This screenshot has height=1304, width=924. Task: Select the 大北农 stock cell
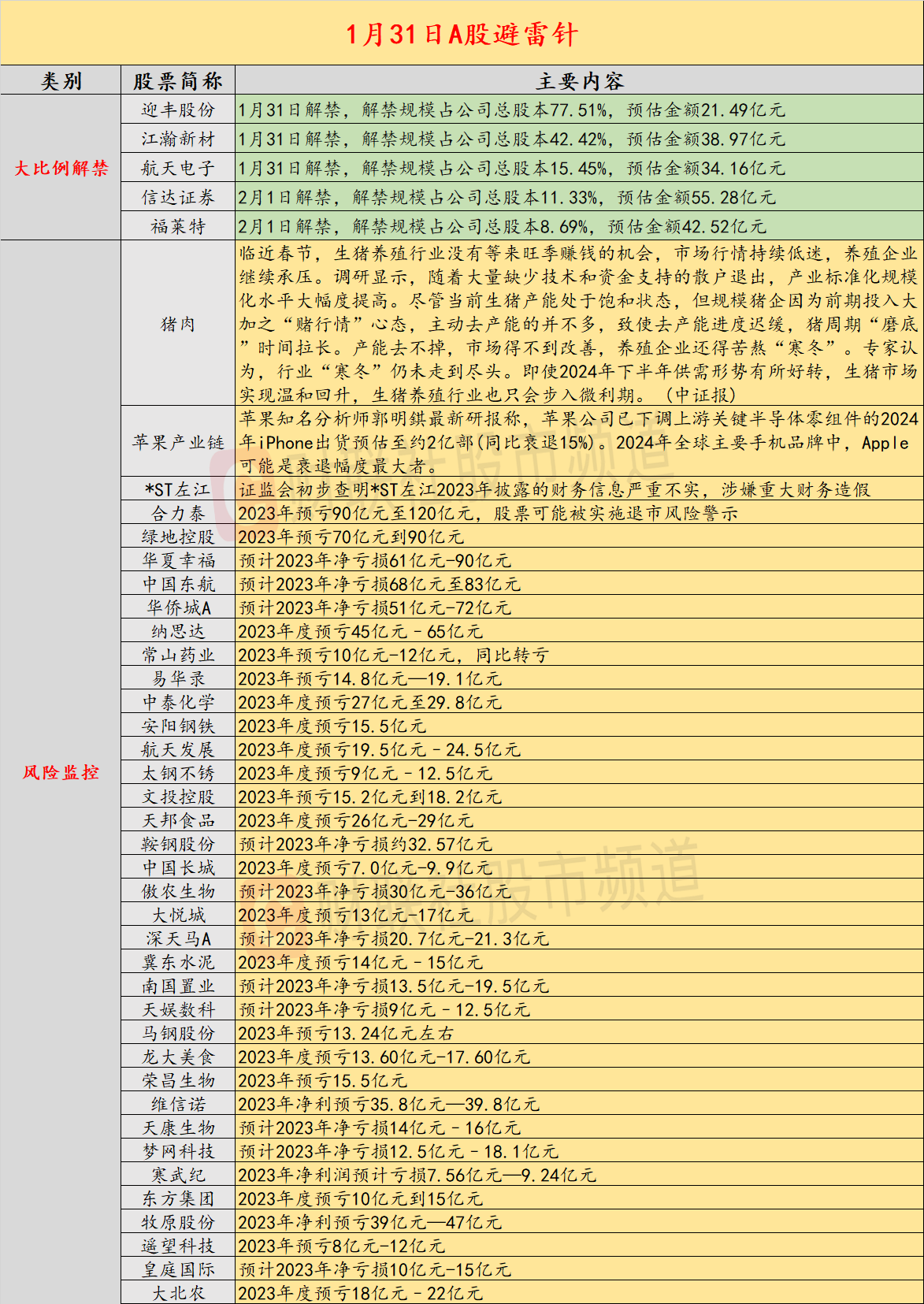[x=178, y=1293]
